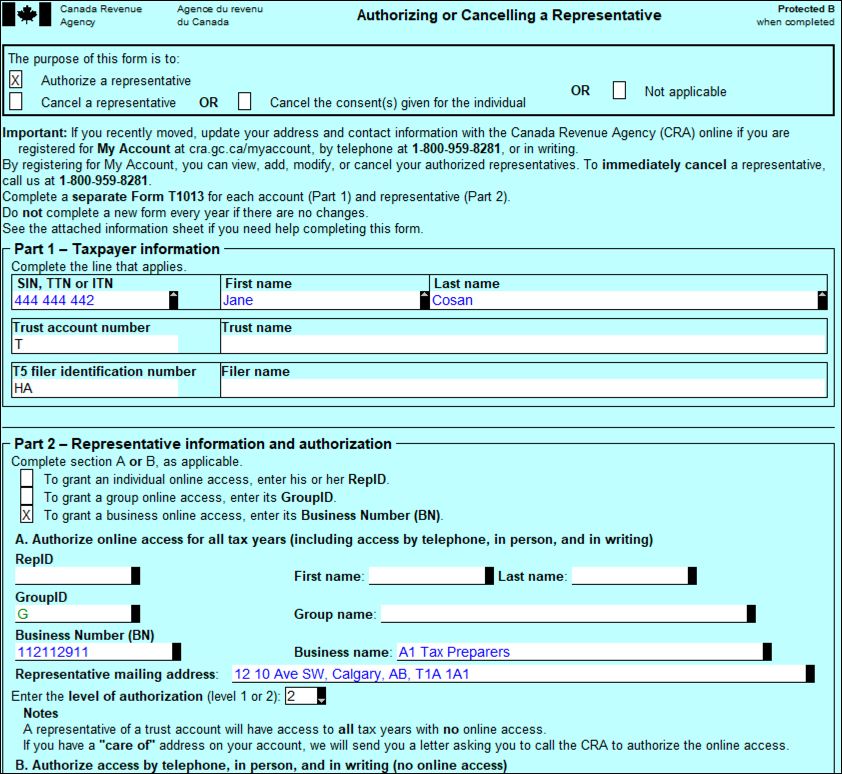Click the Notes heading
842x774 pixels.
[41, 713]
